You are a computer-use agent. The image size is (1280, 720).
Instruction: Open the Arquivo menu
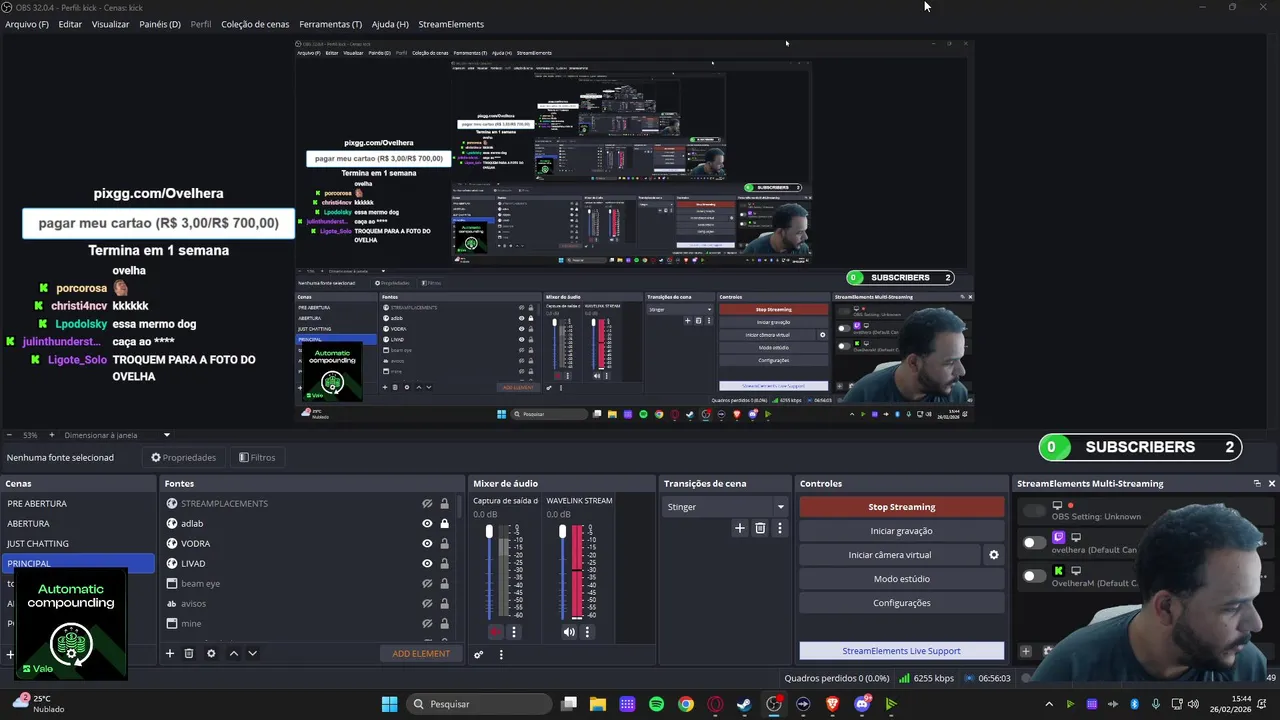click(x=27, y=24)
